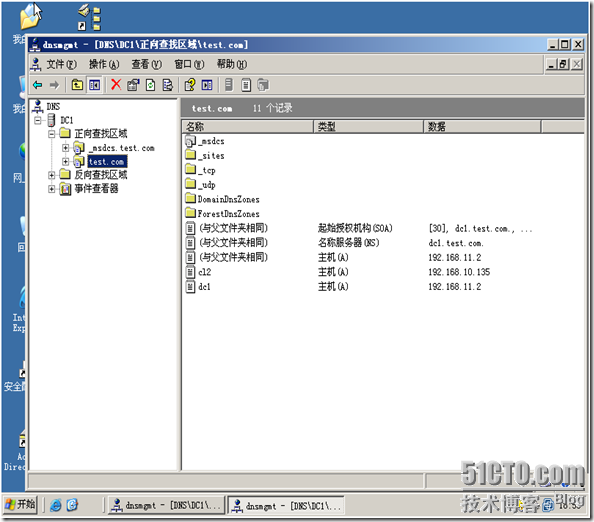This screenshot has height=522, width=594.
Task: Click the Export List toolbar icon
Action: [167, 85]
